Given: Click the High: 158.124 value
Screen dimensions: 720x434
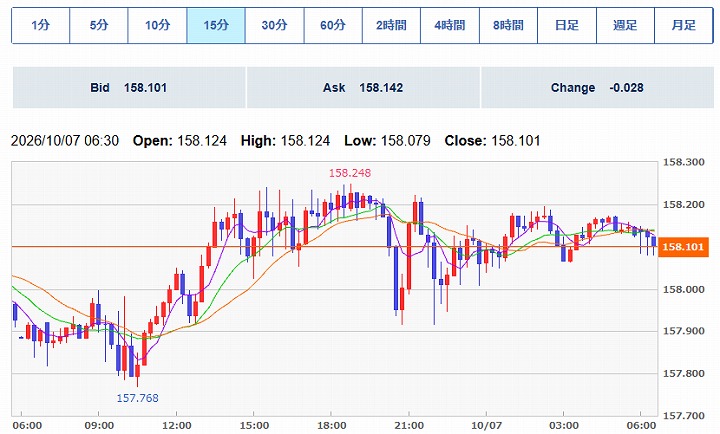Looking at the screenshot, I should pos(285,141).
